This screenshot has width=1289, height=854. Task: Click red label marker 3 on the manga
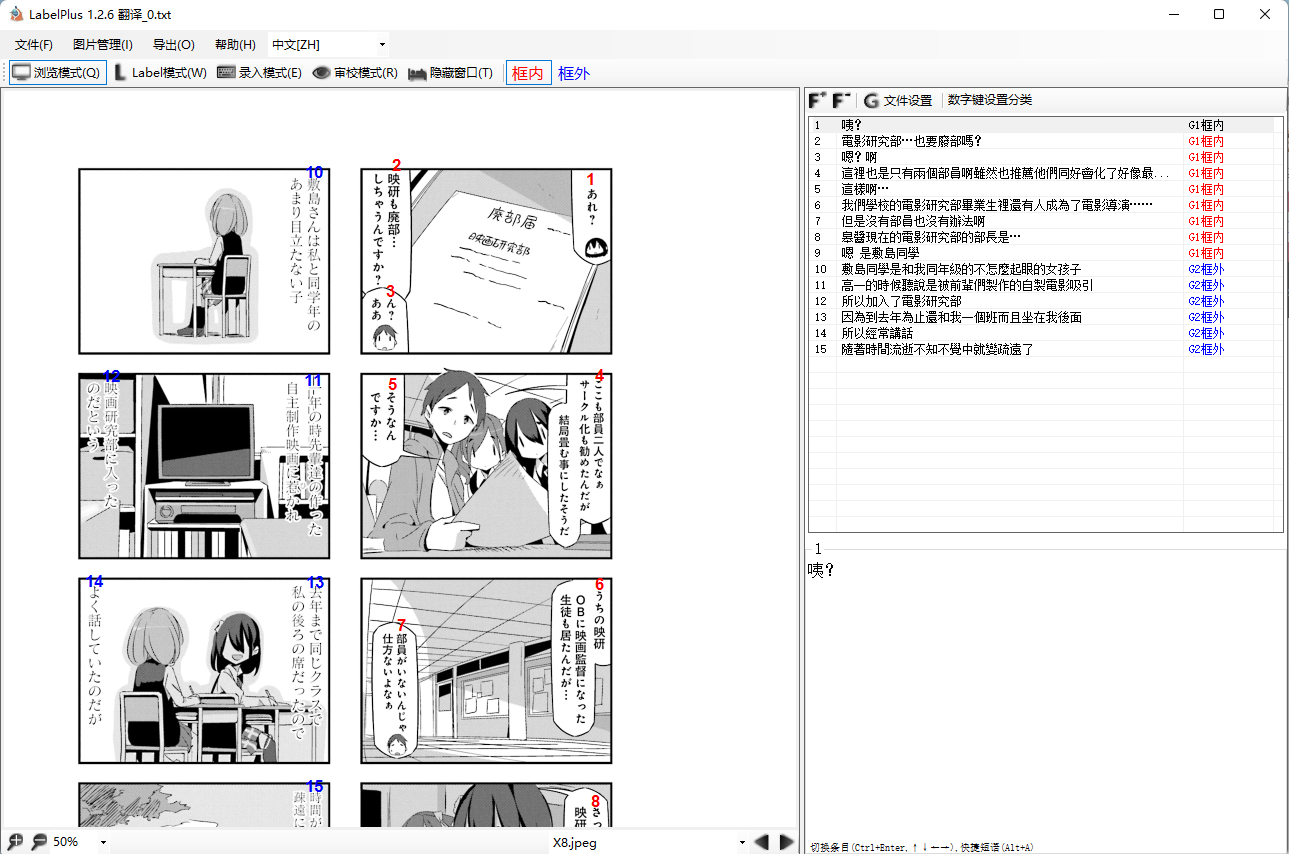pos(391,291)
